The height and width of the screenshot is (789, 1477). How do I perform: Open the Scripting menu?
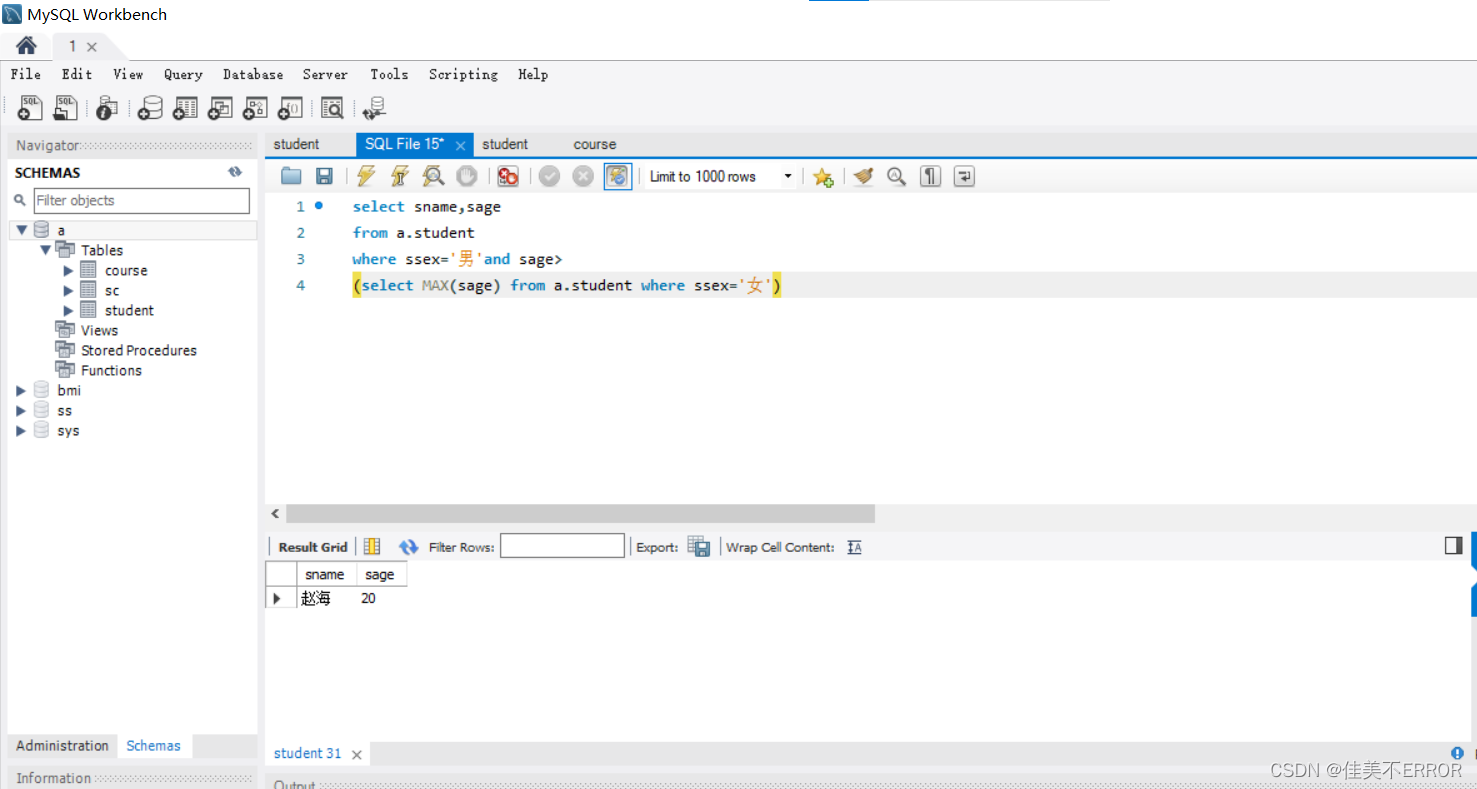(x=463, y=74)
